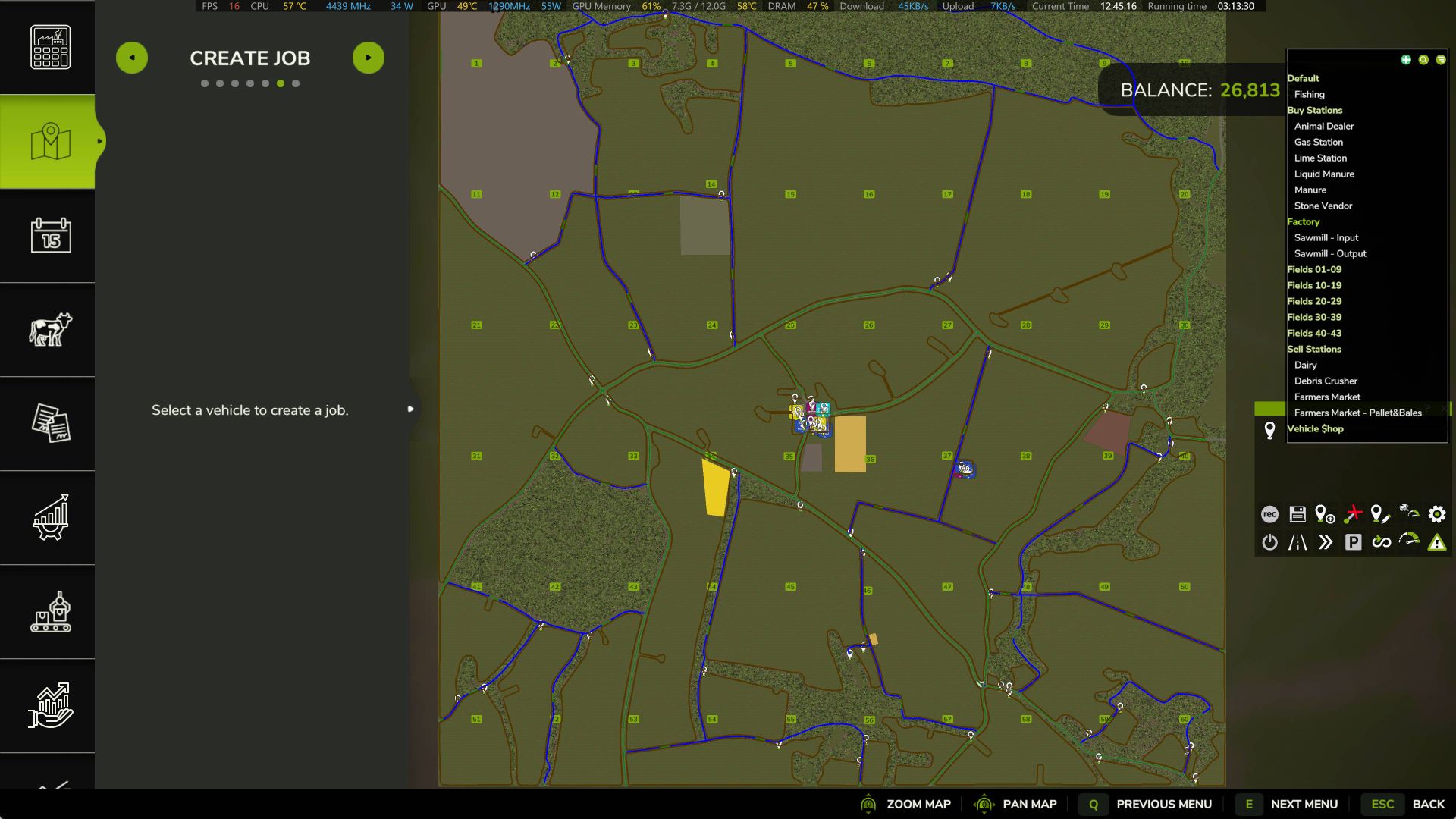Open the AutoDrive settings gear icon
This screenshot has height=819, width=1456.
[1437, 514]
